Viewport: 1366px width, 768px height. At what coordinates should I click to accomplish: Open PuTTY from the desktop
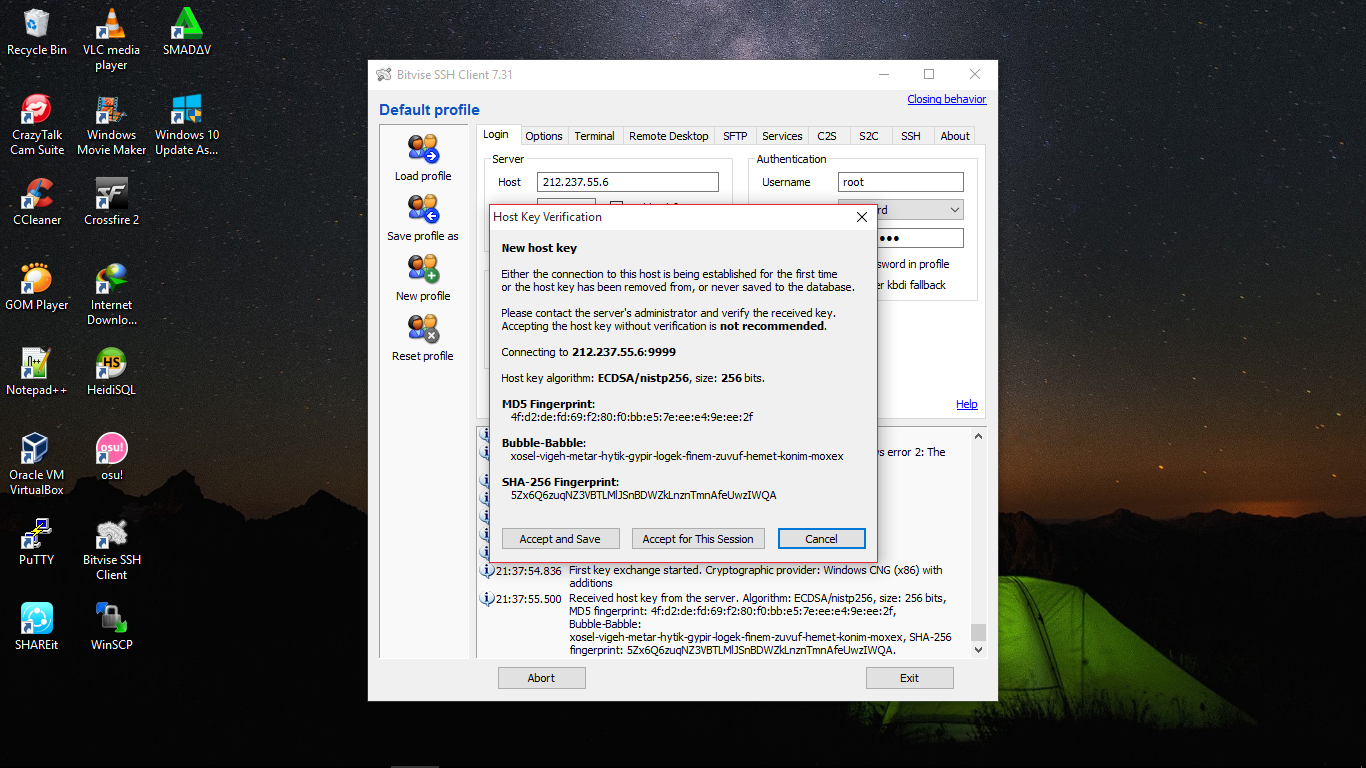[36, 537]
